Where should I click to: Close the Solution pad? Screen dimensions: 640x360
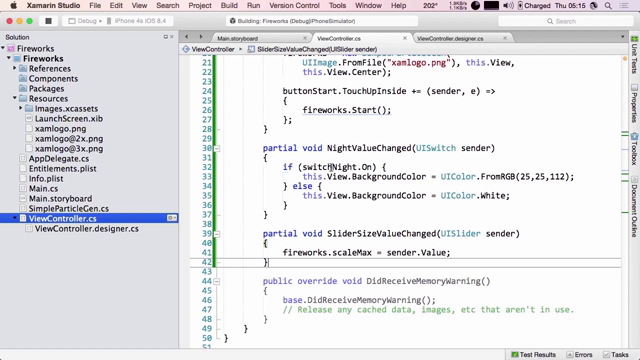[x=172, y=37]
